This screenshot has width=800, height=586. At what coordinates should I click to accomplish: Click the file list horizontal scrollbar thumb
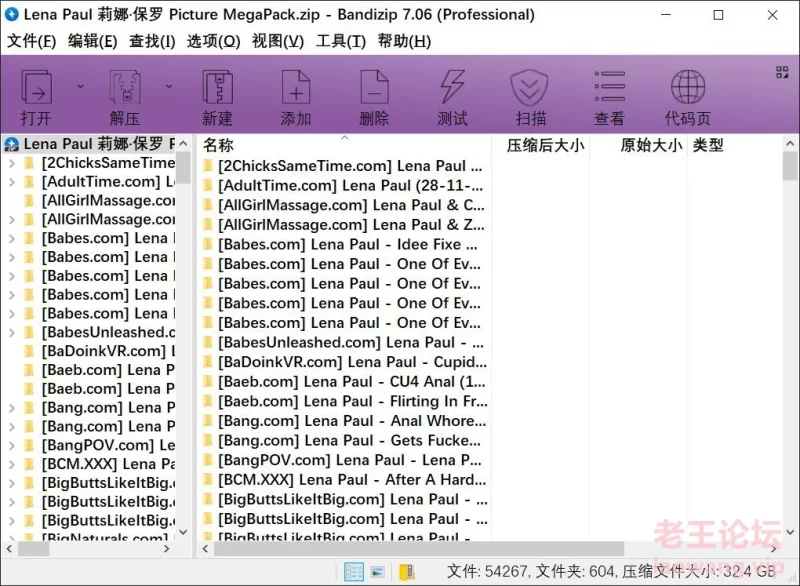(x=418, y=549)
